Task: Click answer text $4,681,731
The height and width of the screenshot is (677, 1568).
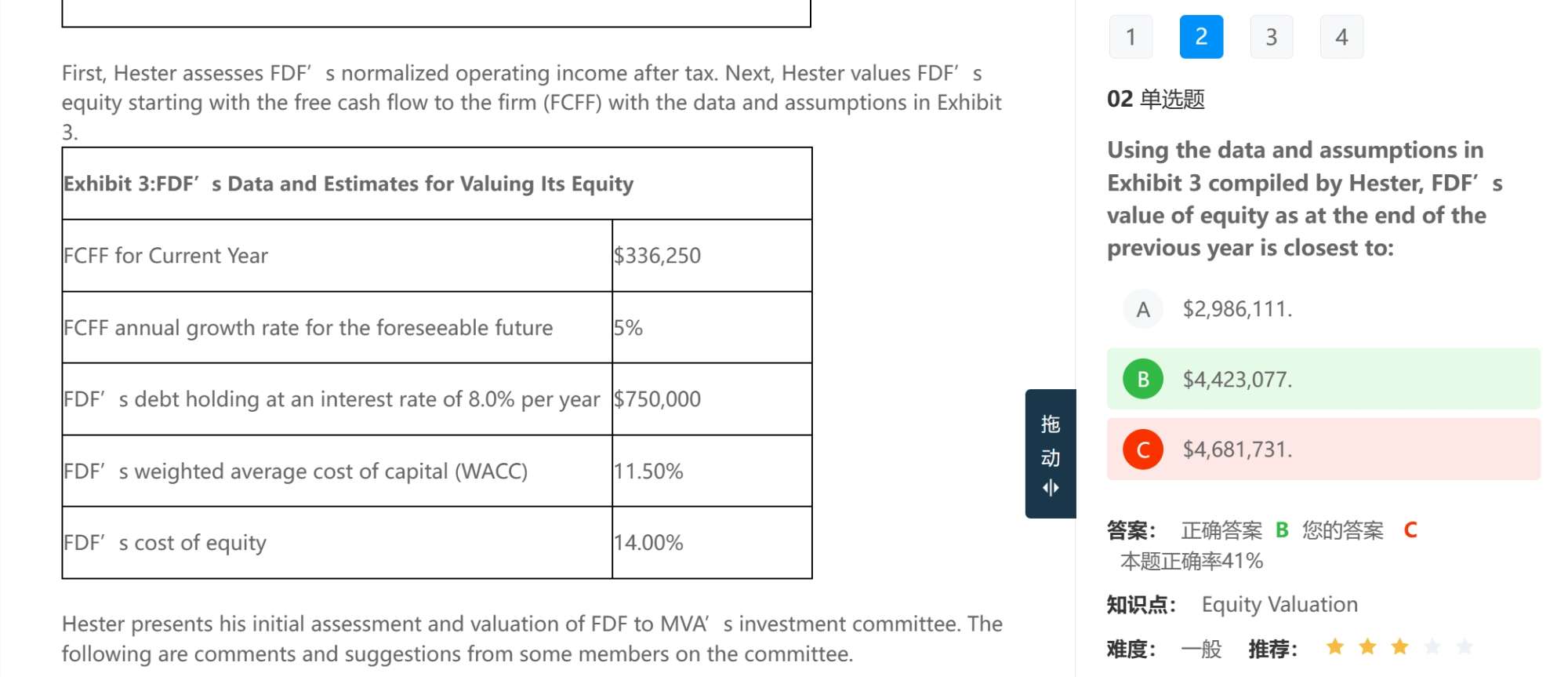Action: tap(1237, 450)
